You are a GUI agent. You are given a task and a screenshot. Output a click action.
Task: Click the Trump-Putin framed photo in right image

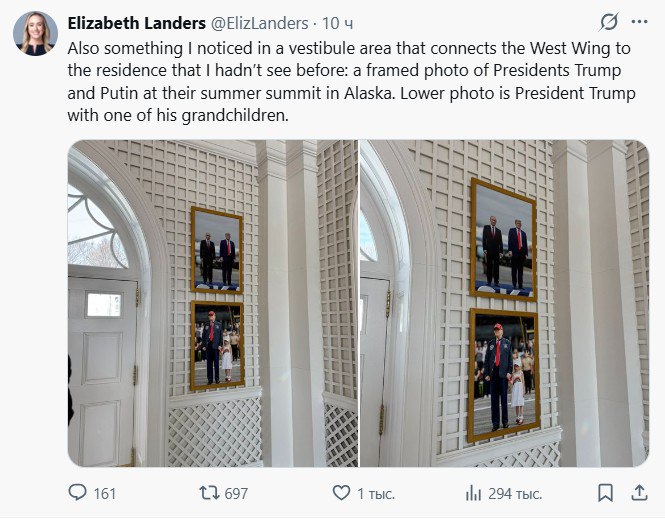click(504, 239)
